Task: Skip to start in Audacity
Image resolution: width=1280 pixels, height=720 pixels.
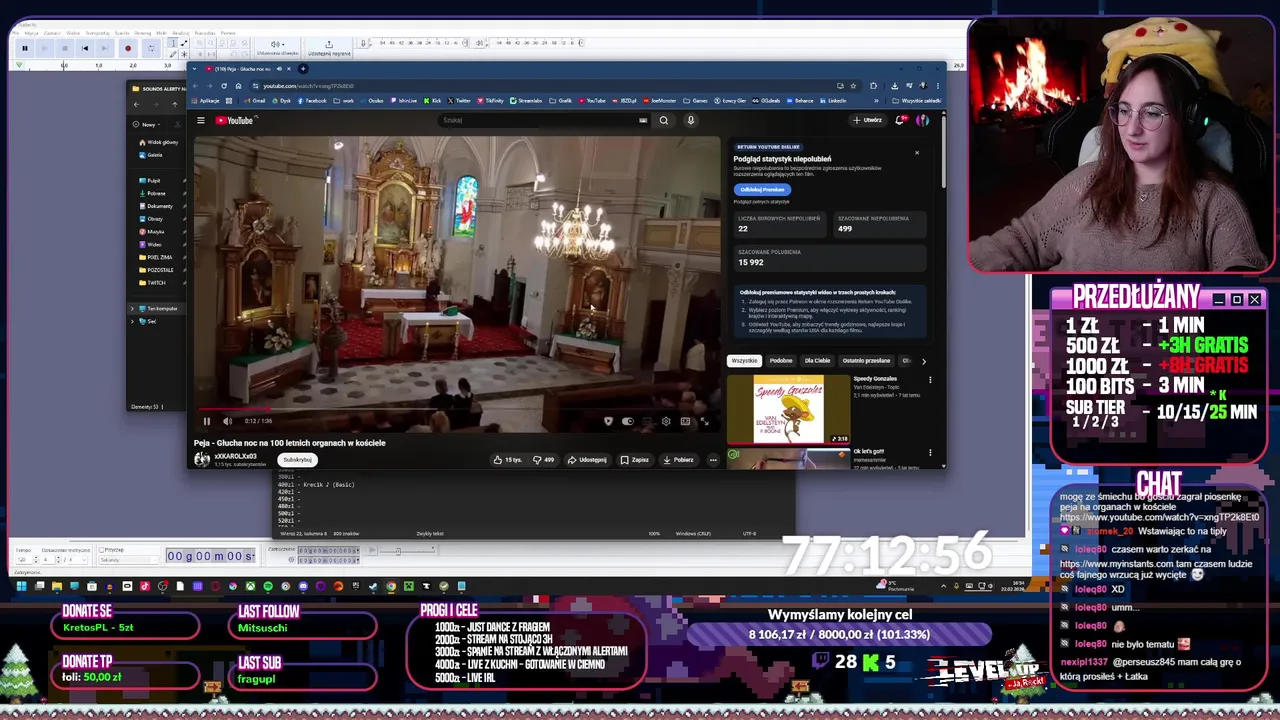Action: pos(85,48)
